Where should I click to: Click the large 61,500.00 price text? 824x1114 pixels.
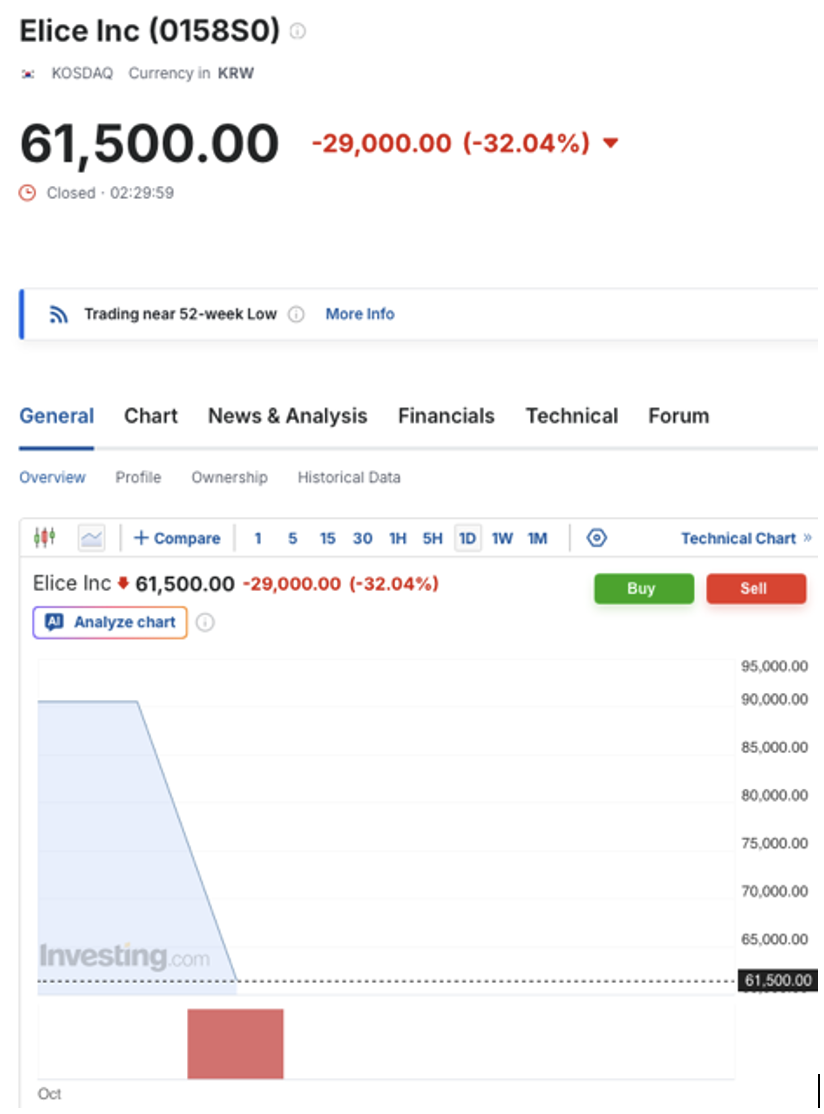point(149,144)
